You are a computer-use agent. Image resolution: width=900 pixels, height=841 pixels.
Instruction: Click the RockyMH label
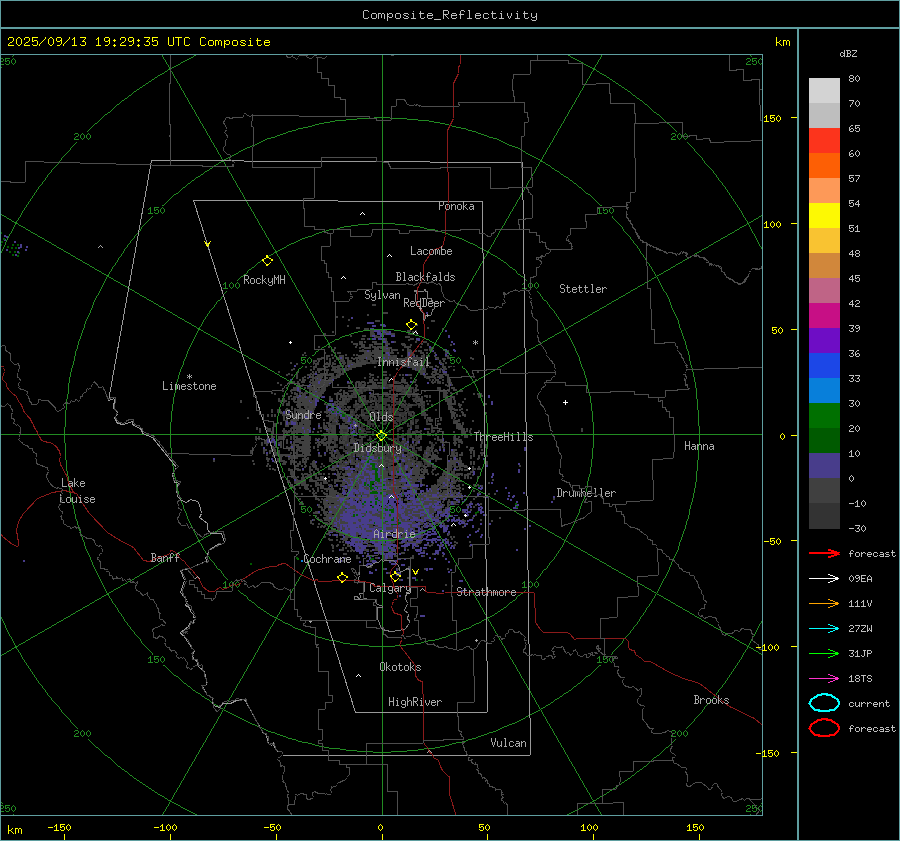264,280
